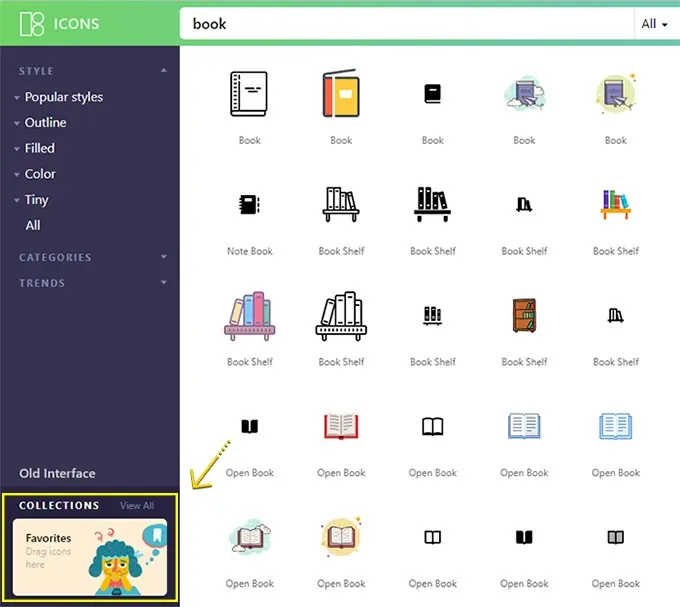Open the Favorites collection card
This screenshot has height=607, width=680.
pos(90,557)
